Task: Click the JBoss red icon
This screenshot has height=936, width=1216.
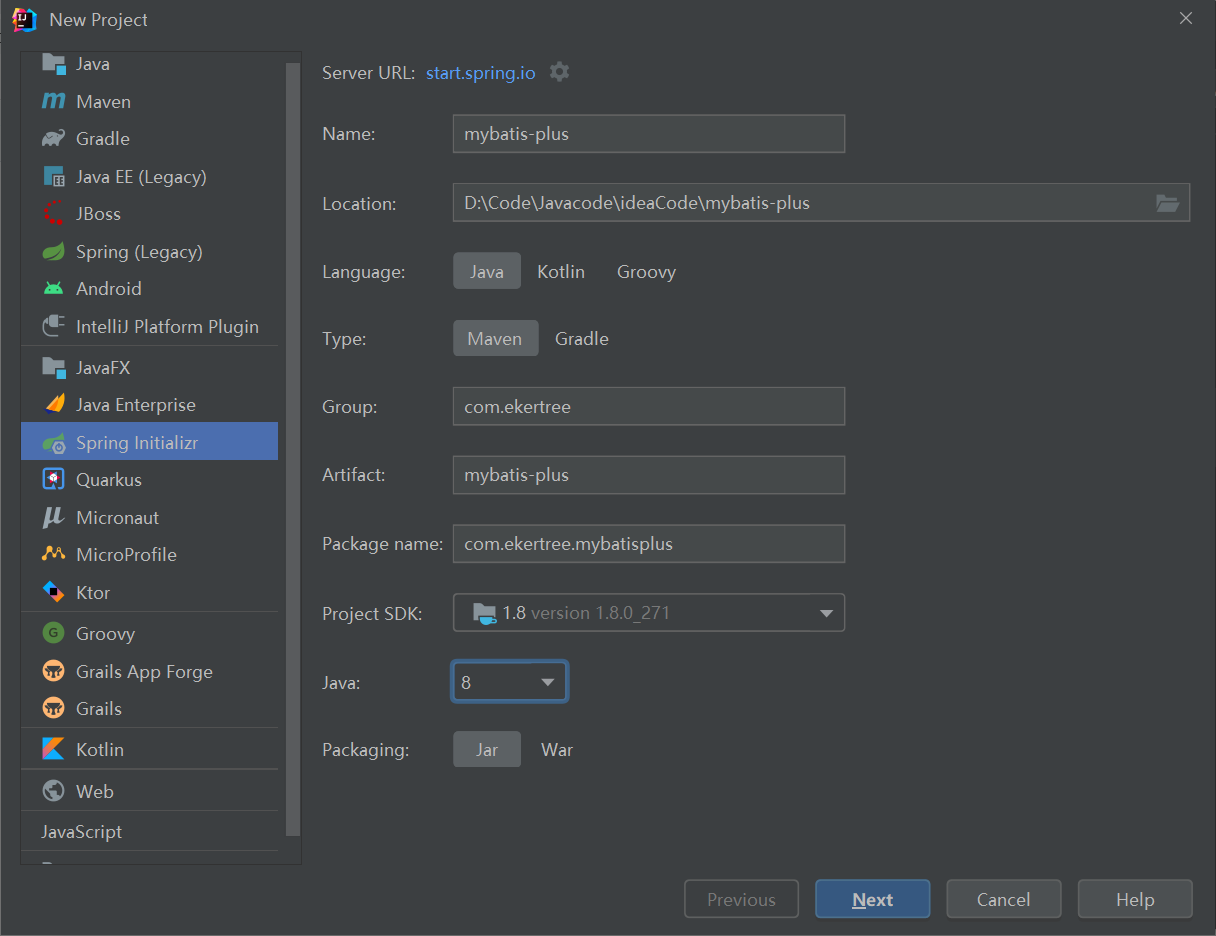Action: click(x=54, y=214)
